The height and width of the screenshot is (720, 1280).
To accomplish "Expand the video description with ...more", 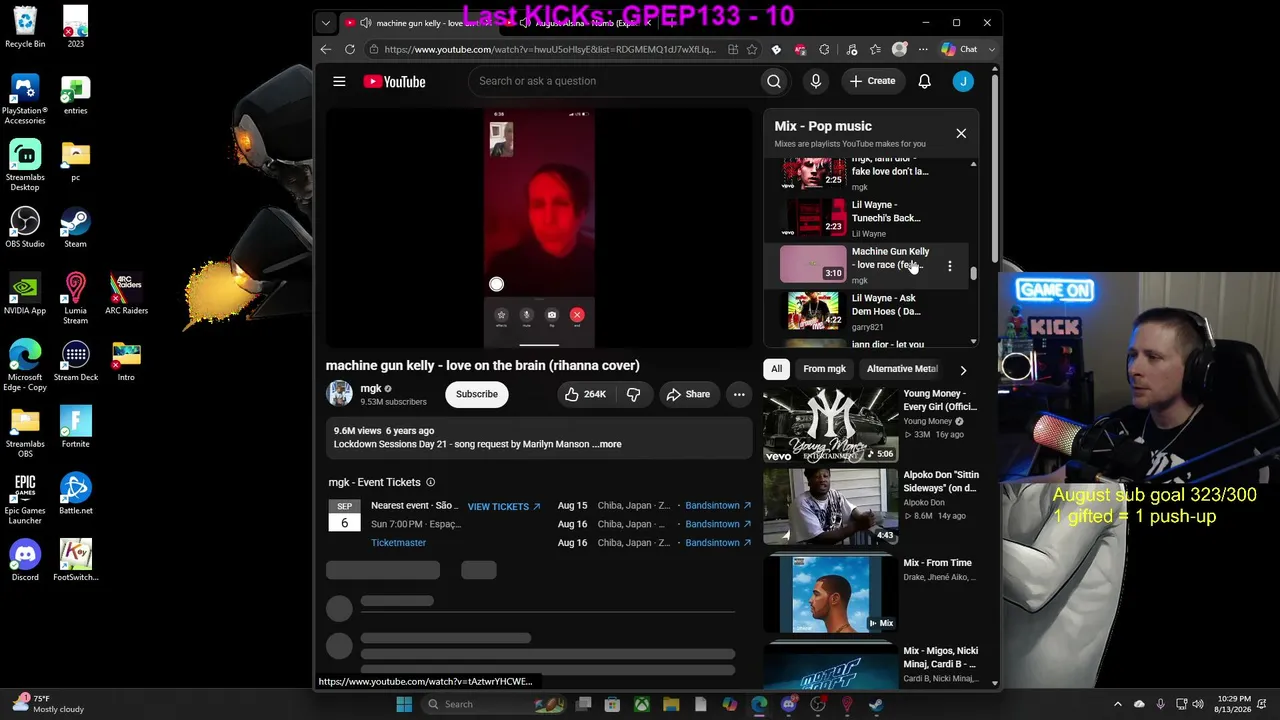I will pyautogui.click(x=608, y=444).
